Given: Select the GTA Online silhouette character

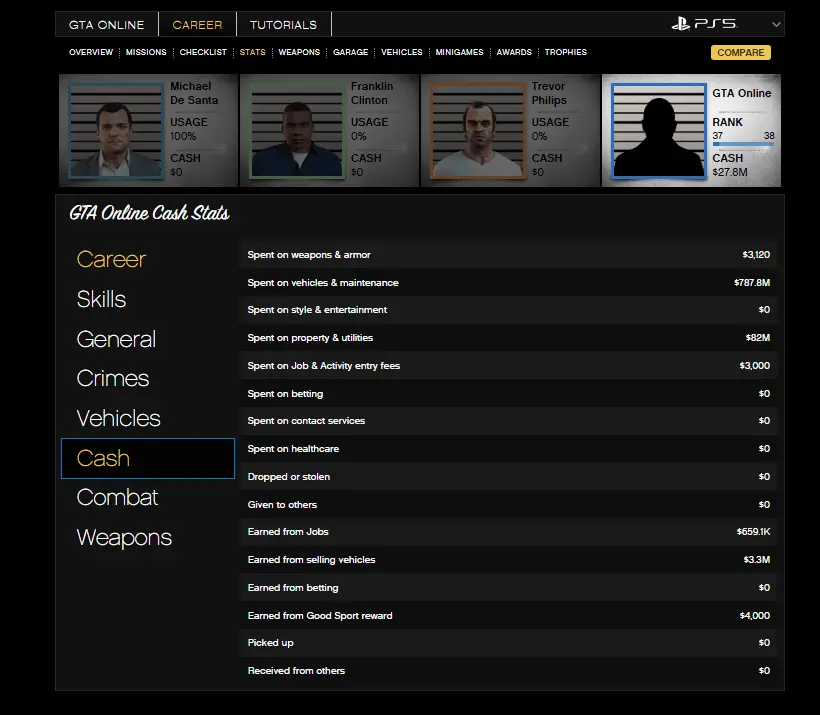Looking at the screenshot, I should point(657,130).
